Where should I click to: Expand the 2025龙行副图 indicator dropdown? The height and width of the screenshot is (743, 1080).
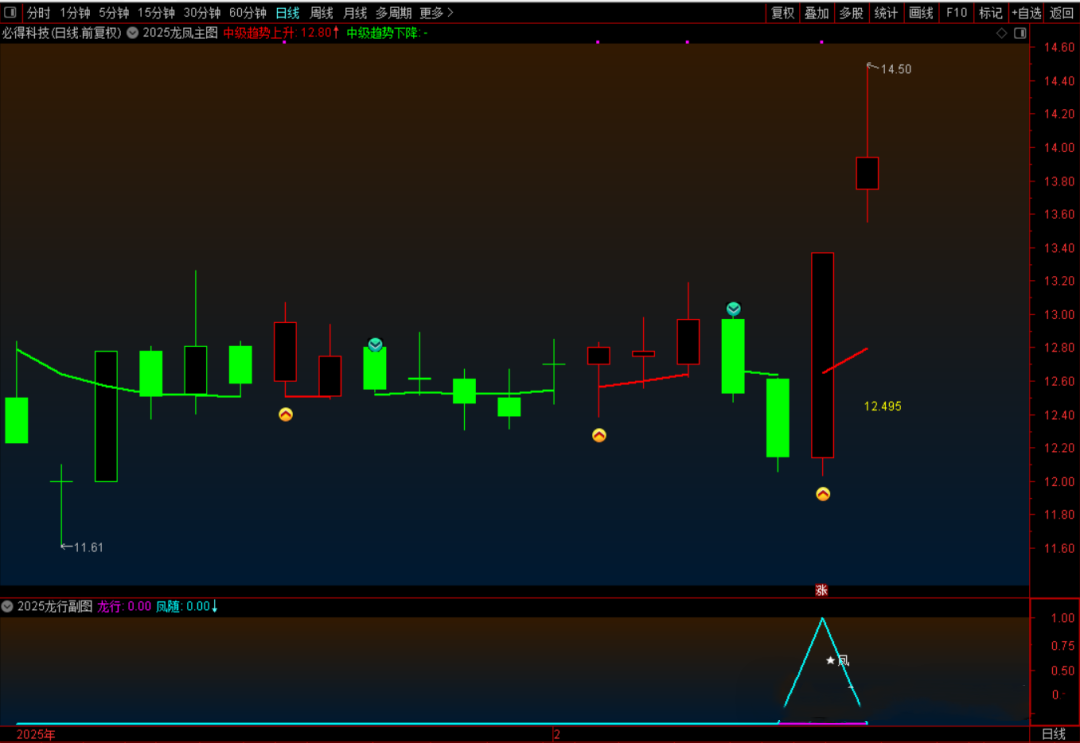click(8, 606)
